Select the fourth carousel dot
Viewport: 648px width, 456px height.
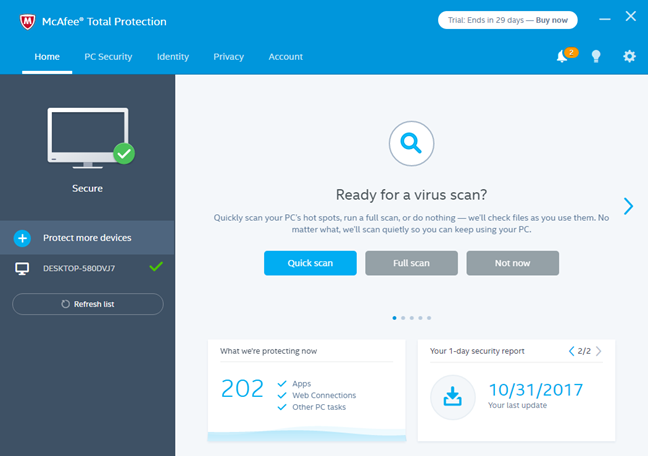[x=420, y=318]
